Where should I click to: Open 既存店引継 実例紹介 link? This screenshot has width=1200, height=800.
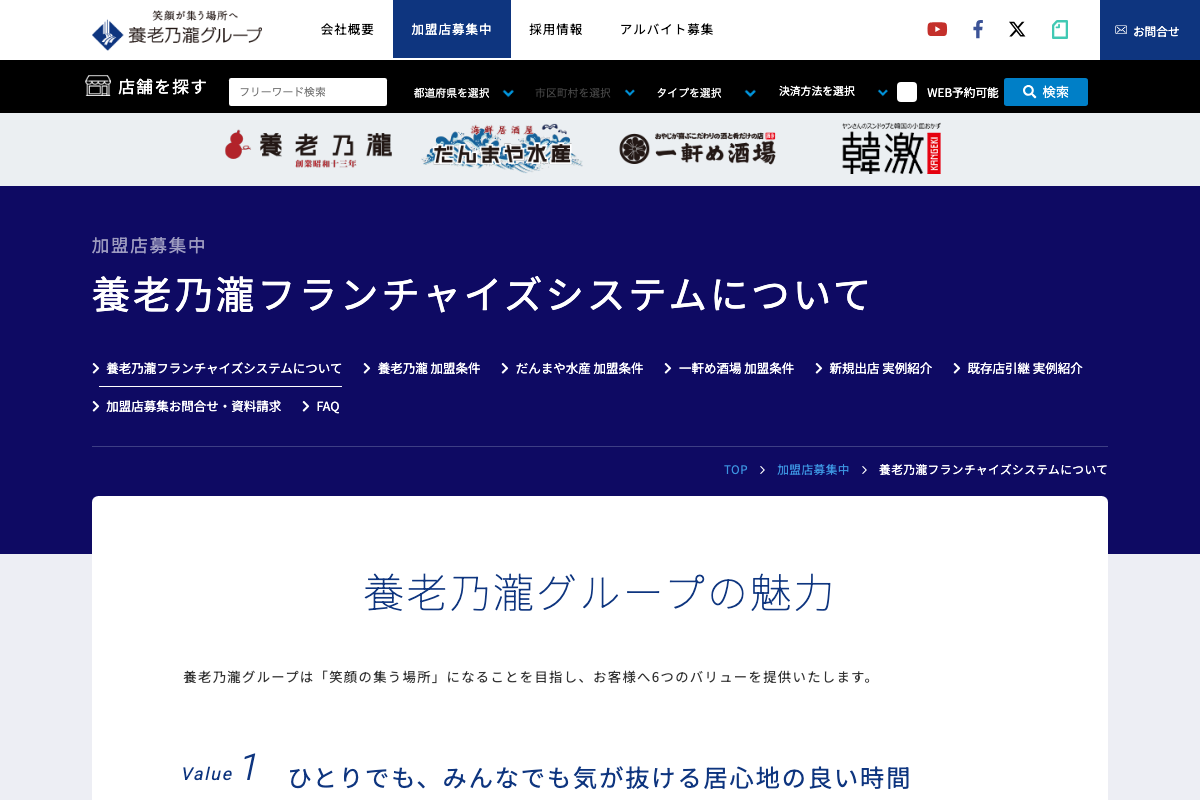pyautogui.click(x=1018, y=368)
